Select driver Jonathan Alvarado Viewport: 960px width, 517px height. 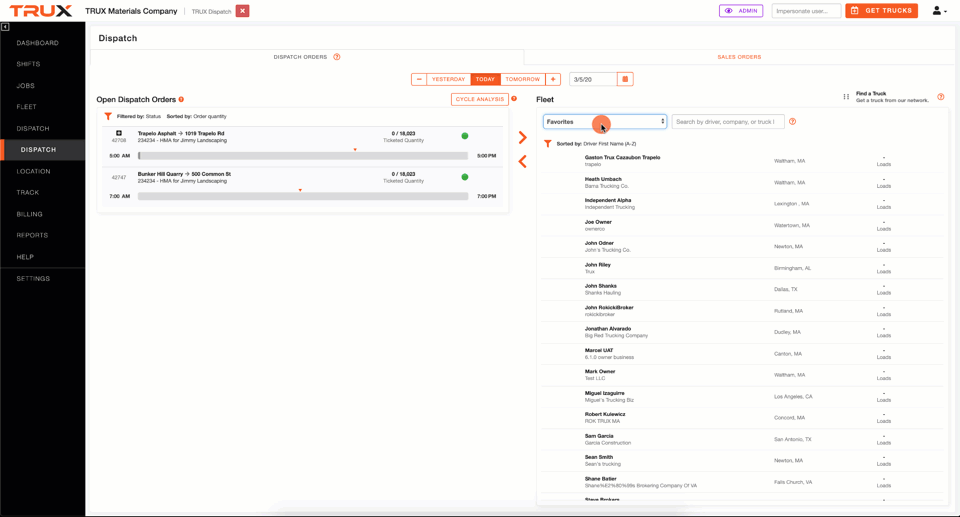[742, 333]
